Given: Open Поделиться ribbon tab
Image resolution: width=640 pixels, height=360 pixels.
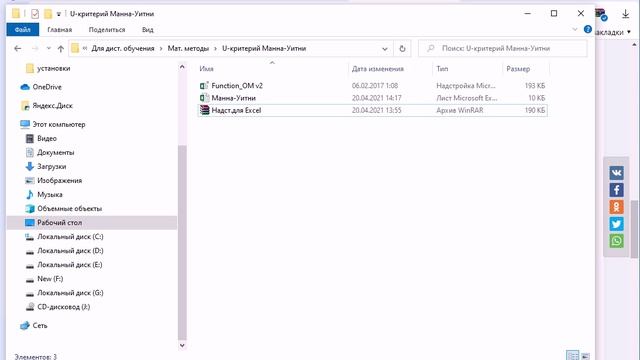Looking at the screenshot, I should coord(107,29).
